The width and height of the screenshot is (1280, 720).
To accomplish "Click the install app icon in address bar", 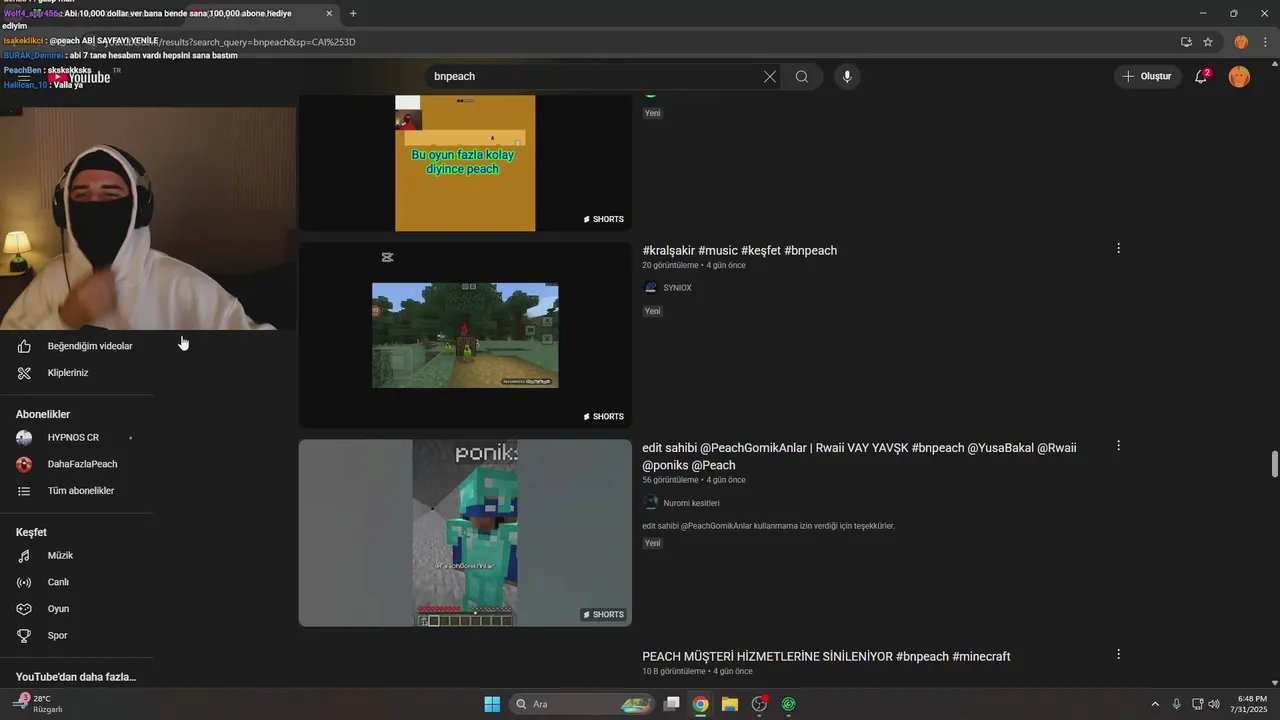I will coord(1186,42).
